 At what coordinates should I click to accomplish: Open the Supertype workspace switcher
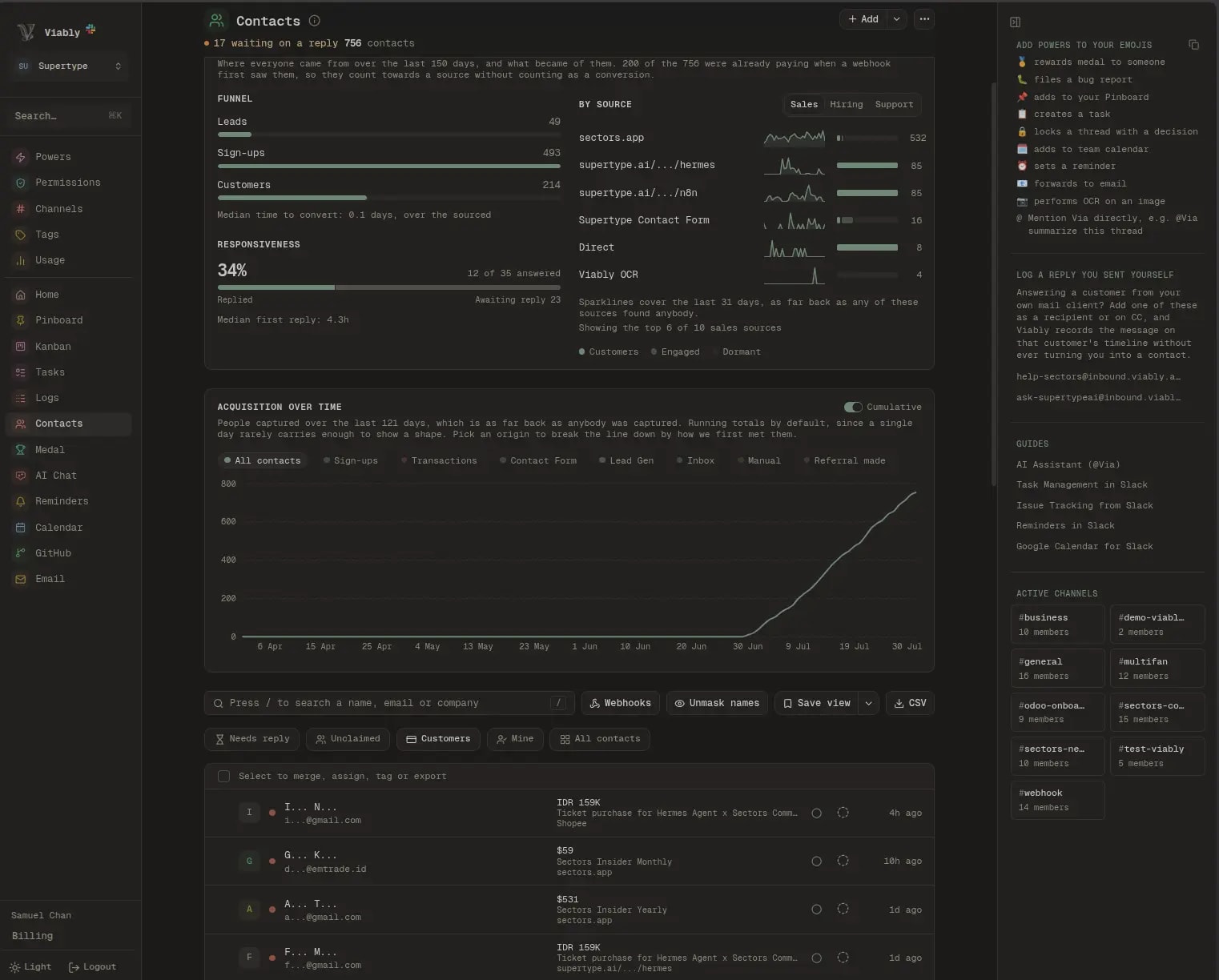[x=70, y=66]
